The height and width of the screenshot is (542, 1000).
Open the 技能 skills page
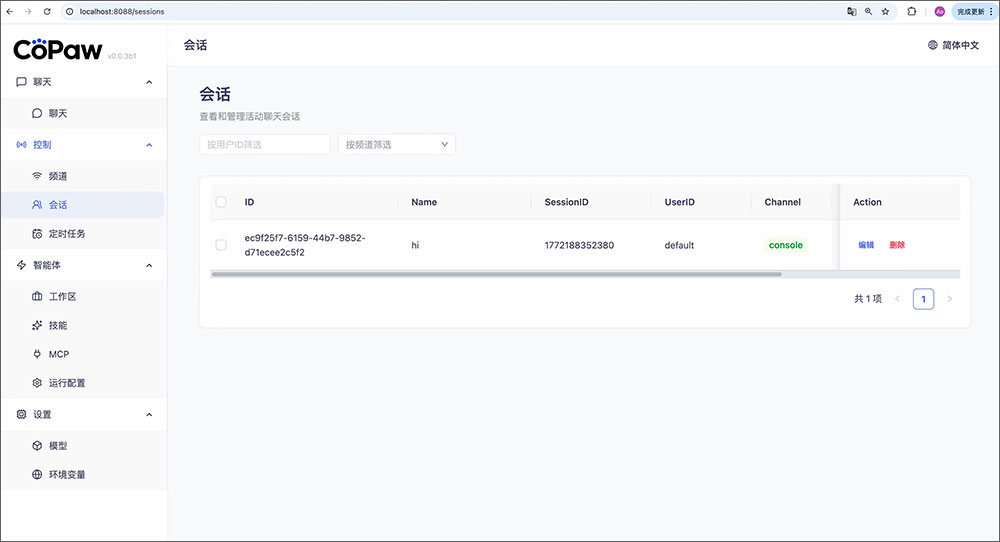point(83,325)
